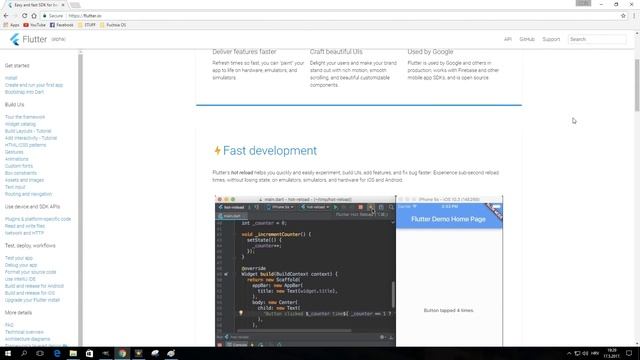Open Task View on the taskbar
This screenshot has height=360, width=640.
(x=40, y=353)
